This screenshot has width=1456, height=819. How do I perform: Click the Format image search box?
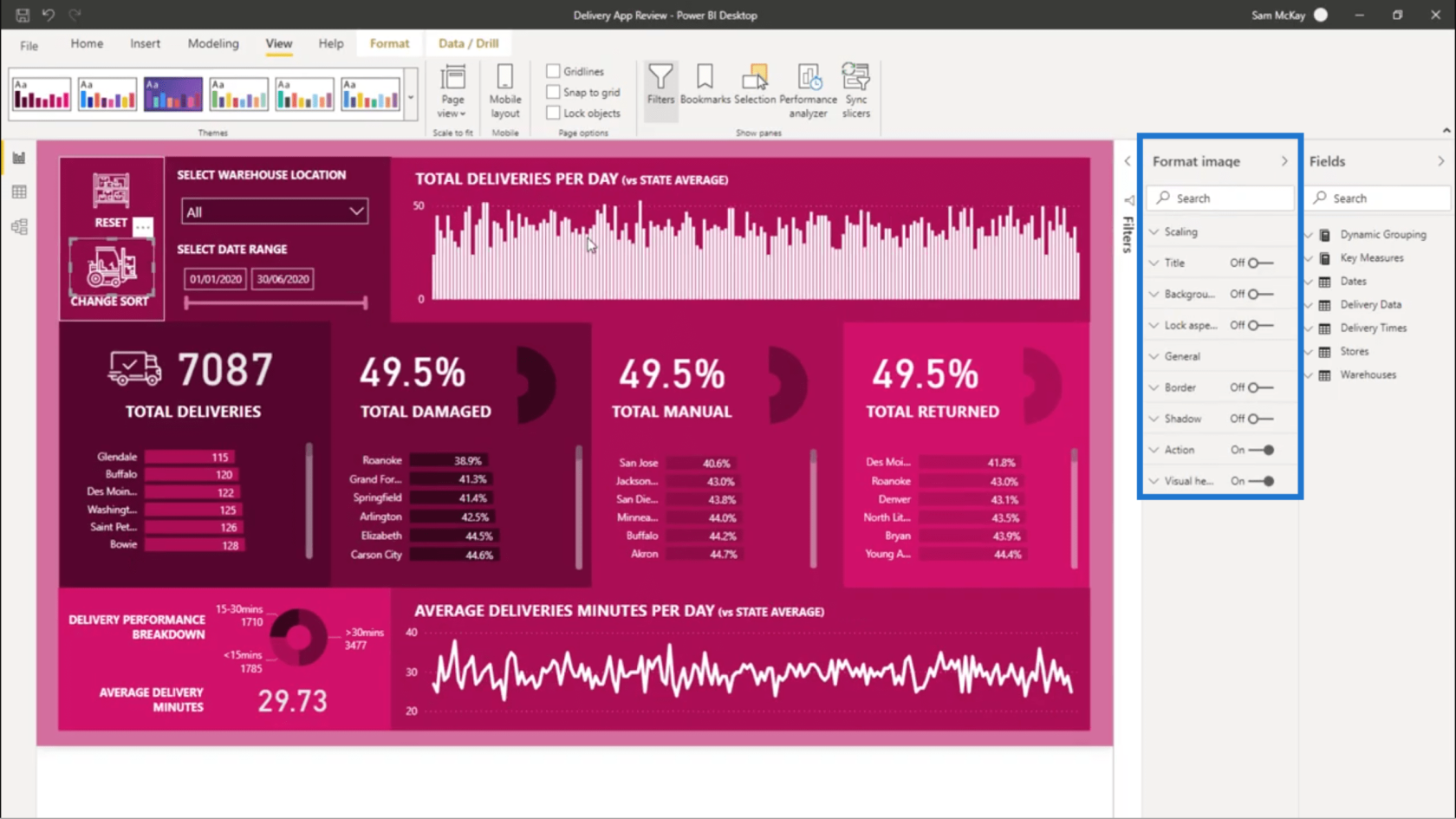[x=1219, y=198]
